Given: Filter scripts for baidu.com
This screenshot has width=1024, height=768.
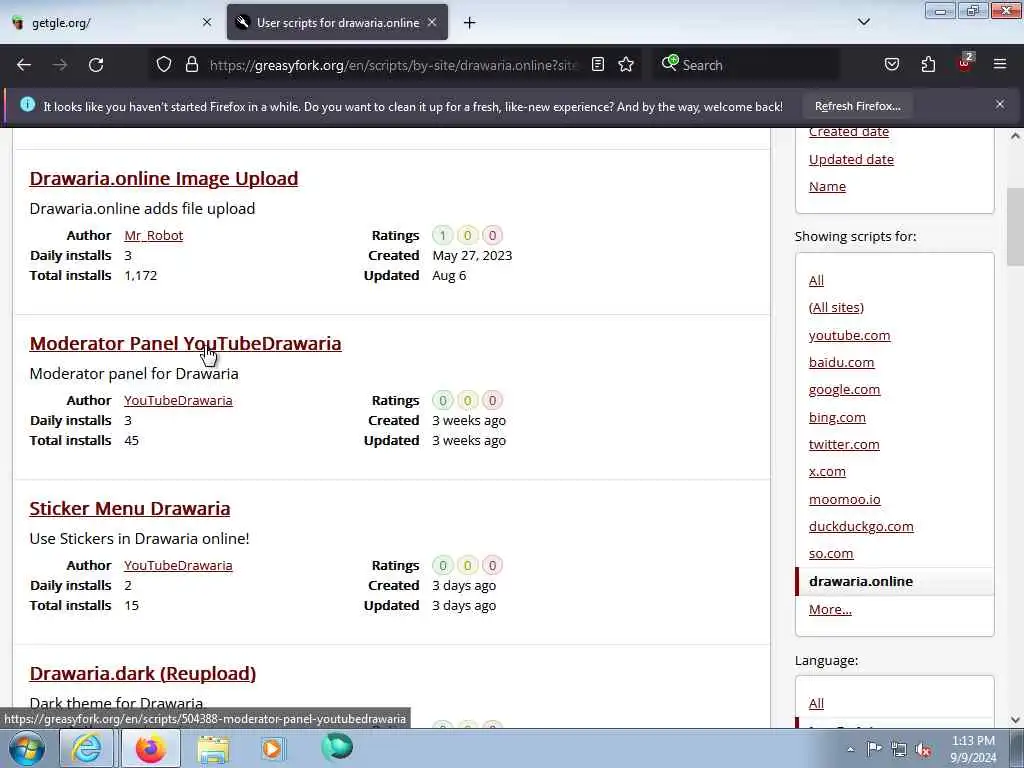Looking at the screenshot, I should coord(841,362).
